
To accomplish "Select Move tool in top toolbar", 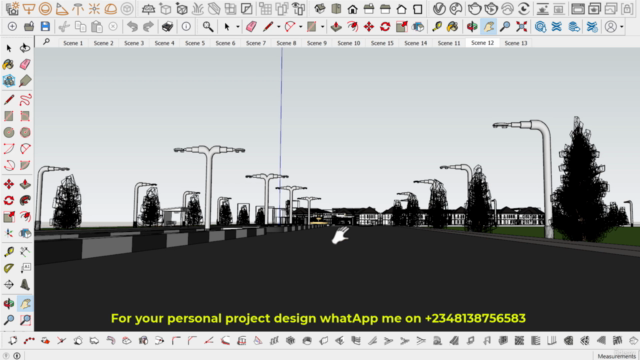I will tap(369, 27).
